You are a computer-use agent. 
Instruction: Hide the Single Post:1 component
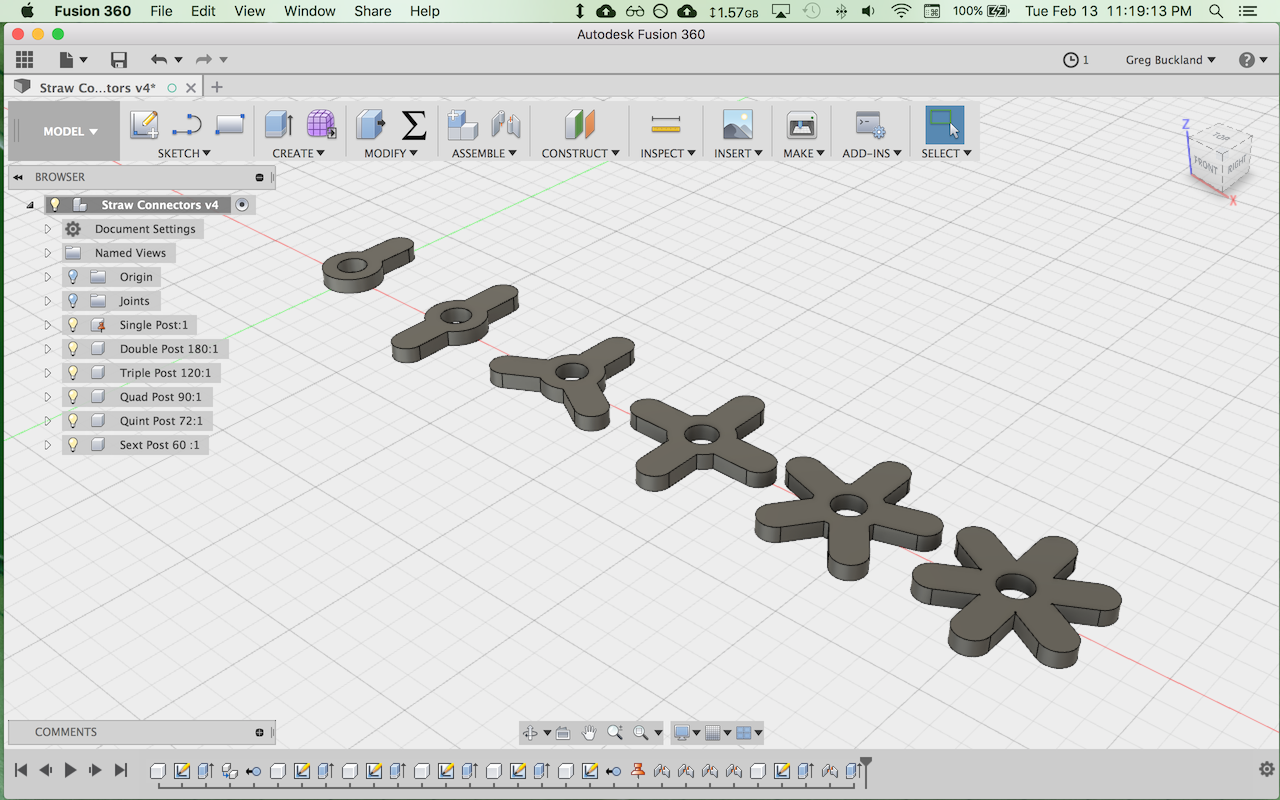click(x=72, y=325)
